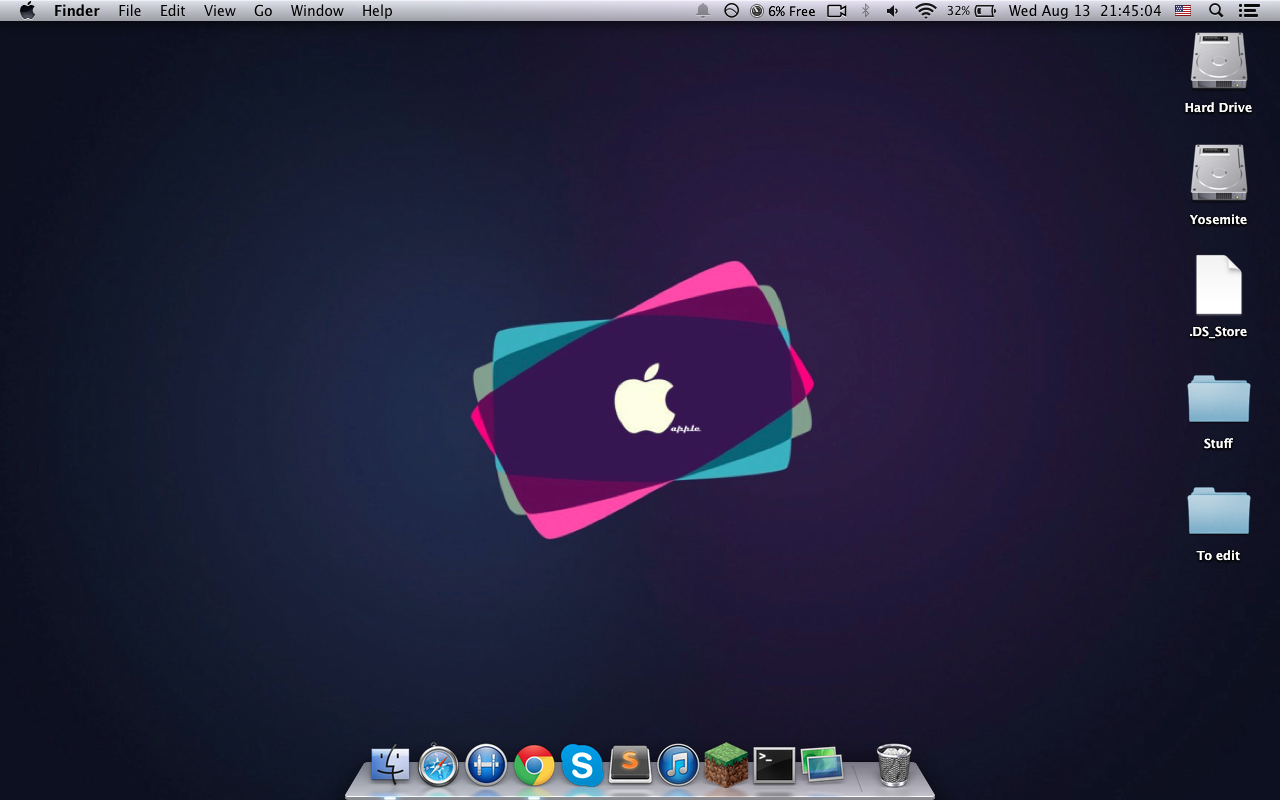
Task: Show Notification Center list icon
Action: pos(1248,11)
